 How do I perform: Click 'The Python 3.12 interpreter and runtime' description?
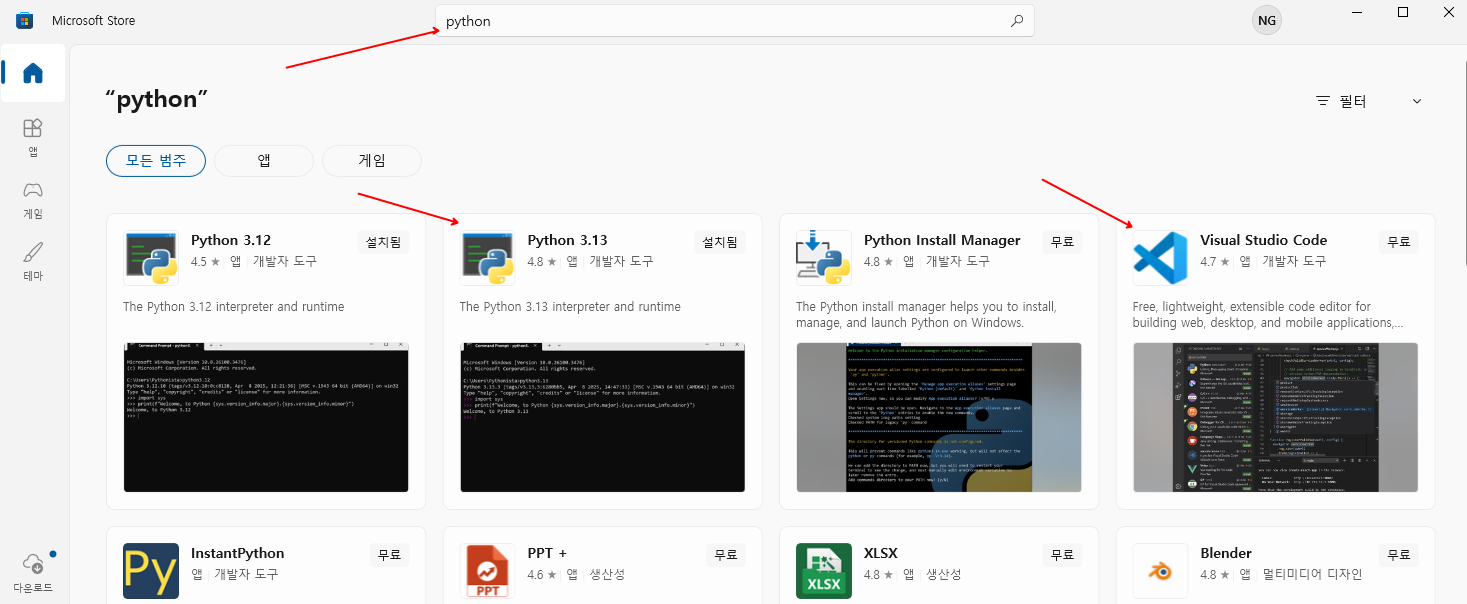tap(234, 307)
